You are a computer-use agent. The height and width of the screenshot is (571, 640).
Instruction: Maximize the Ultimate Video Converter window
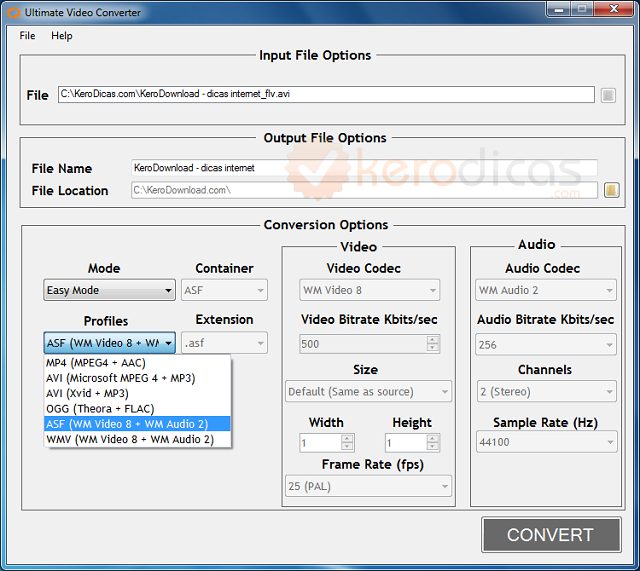(582, 9)
